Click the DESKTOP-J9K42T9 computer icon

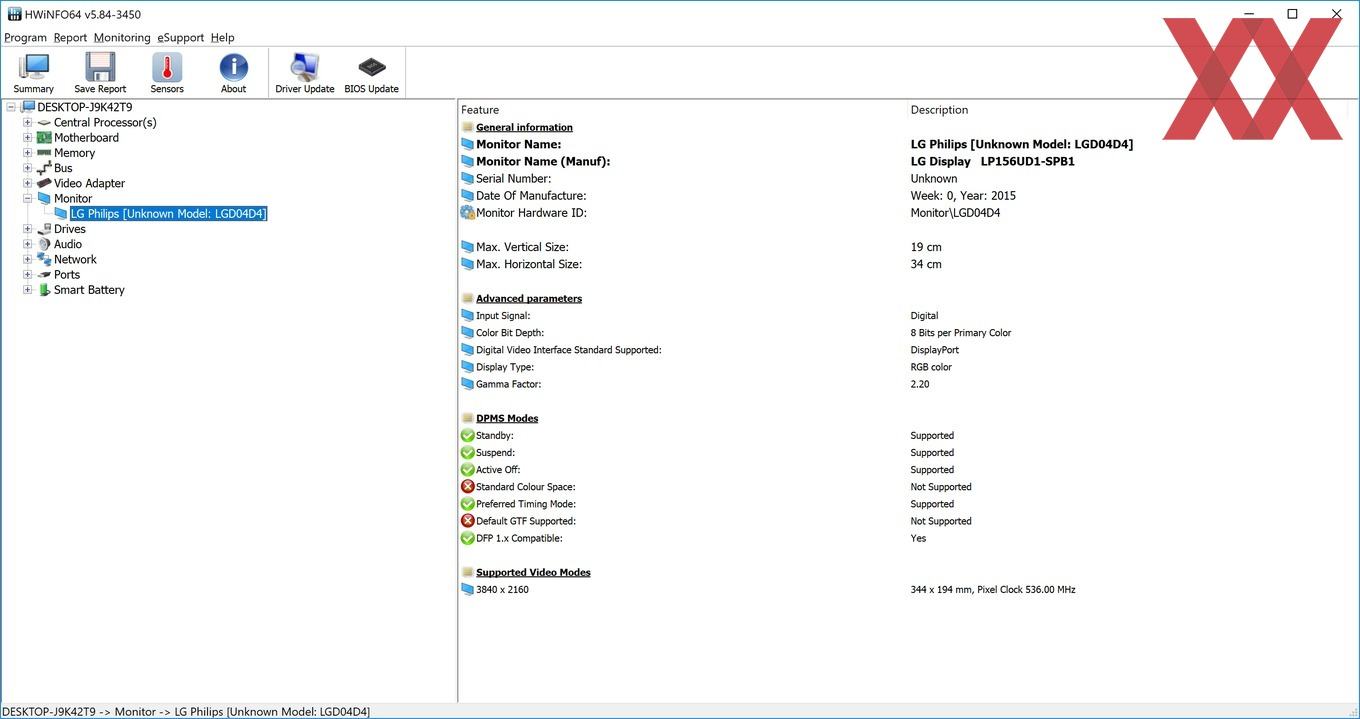tap(28, 107)
